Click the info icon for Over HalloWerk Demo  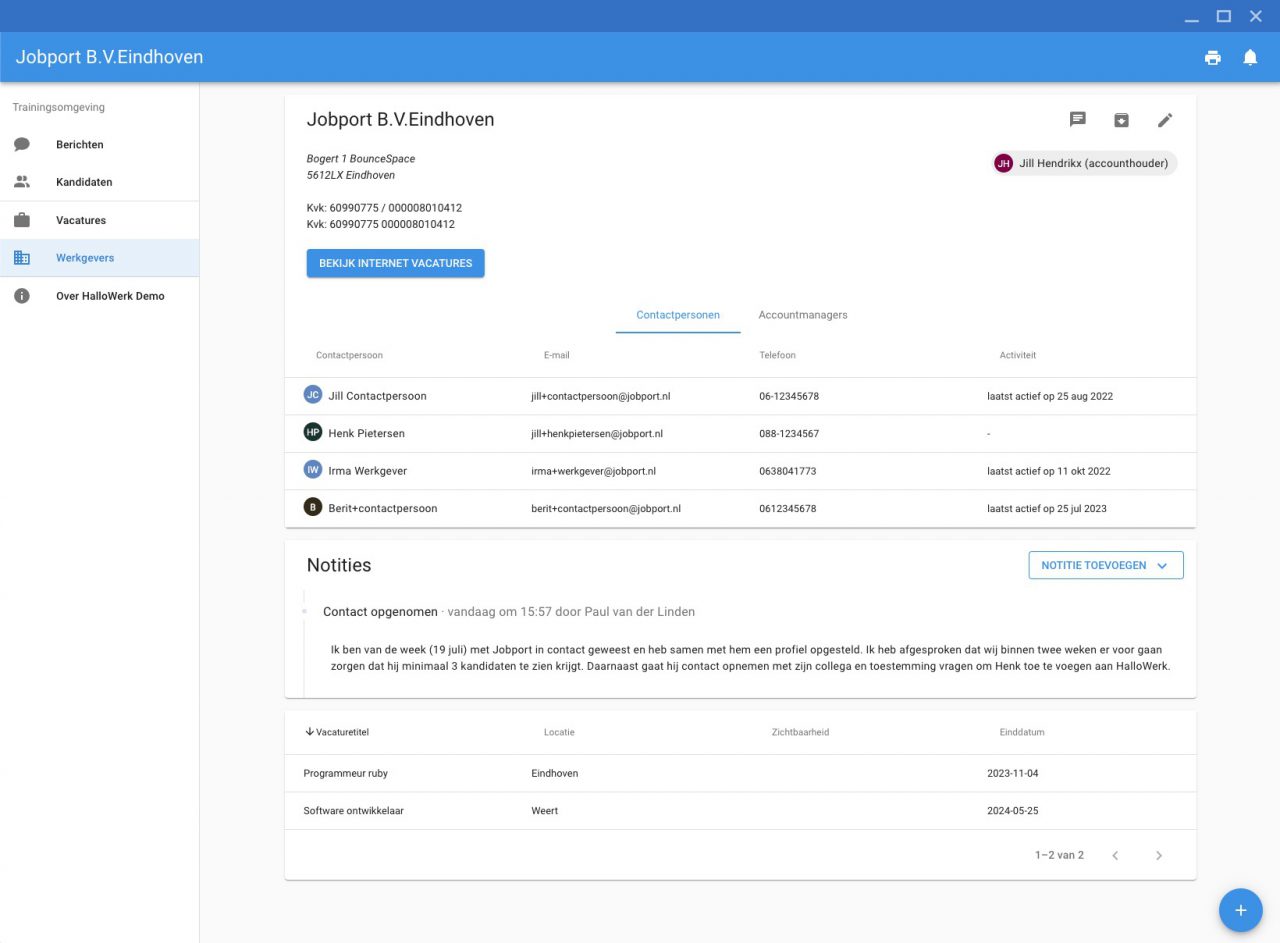click(21, 295)
